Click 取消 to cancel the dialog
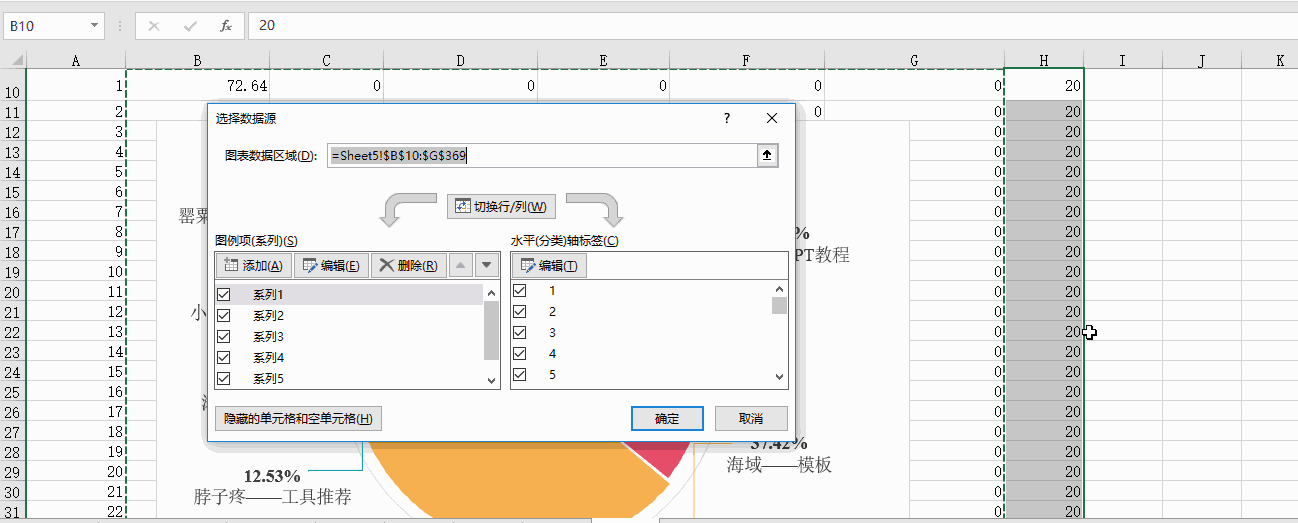1298x523 pixels. (x=751, y=418)
